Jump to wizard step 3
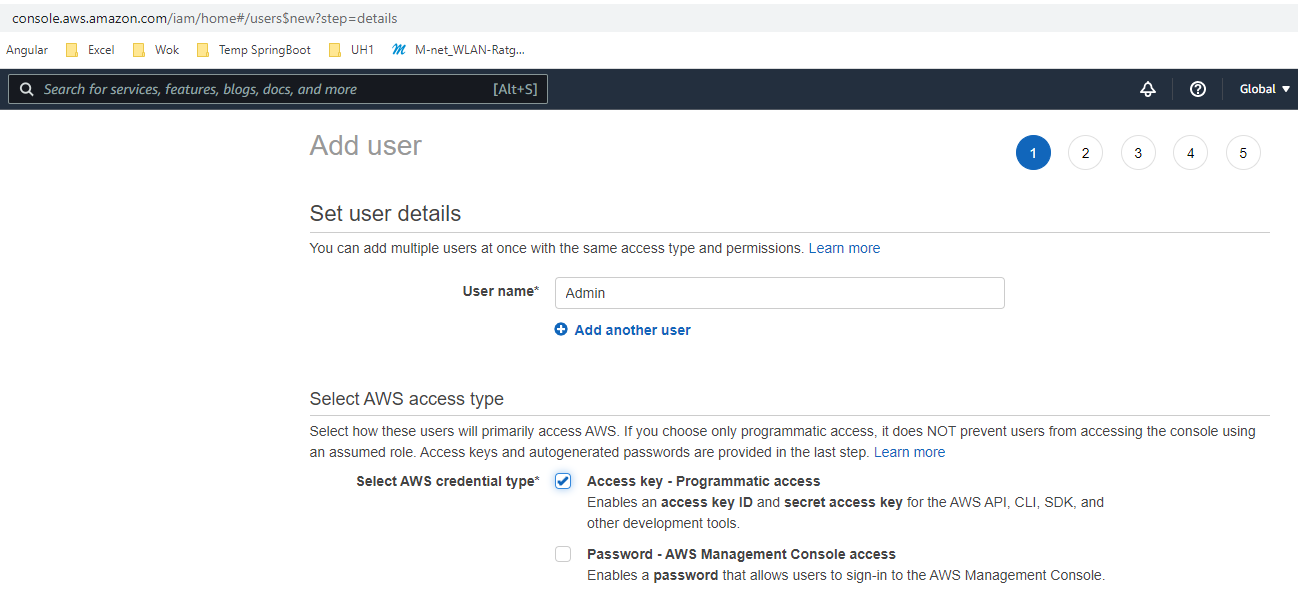Image resolution: width=1298 pixels, height=615 pixels. (x=1138, y=153)
